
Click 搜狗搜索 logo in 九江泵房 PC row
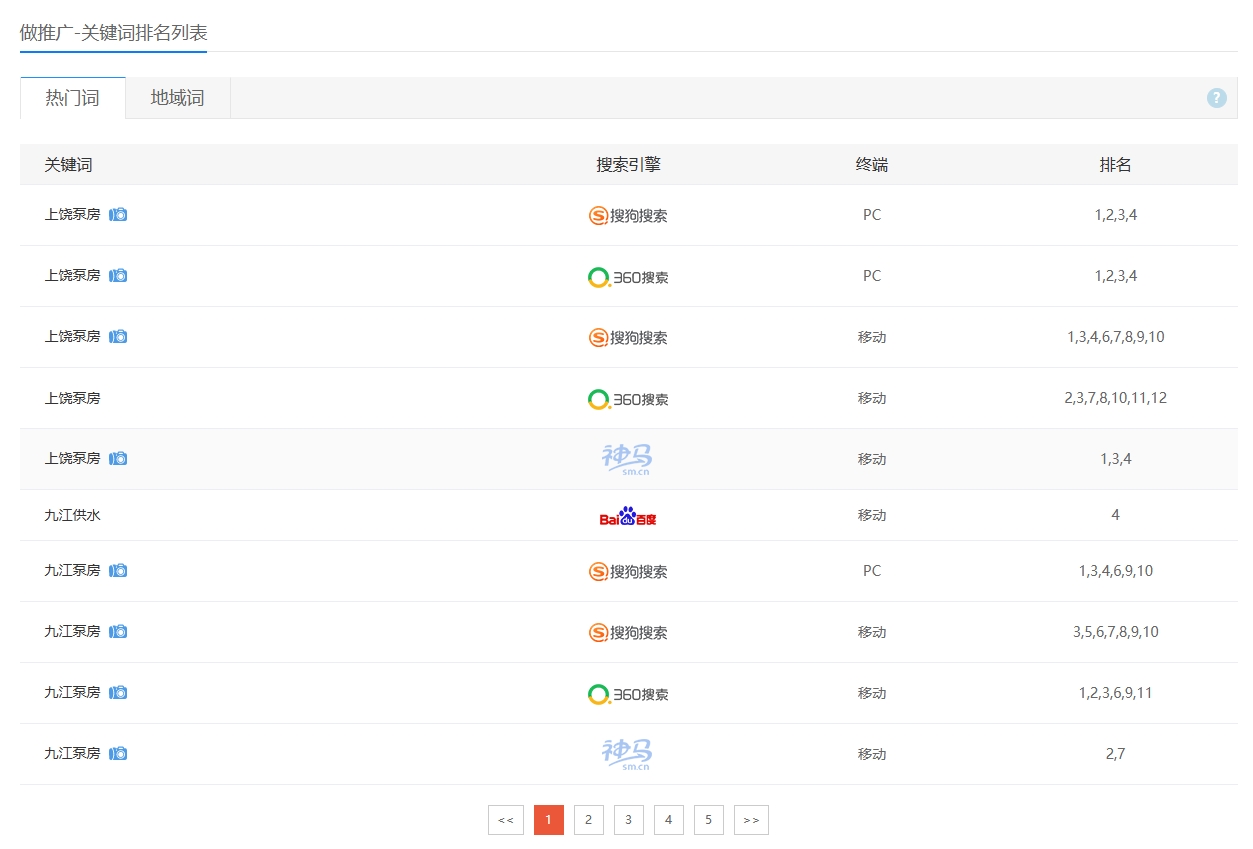click(628, 571)
